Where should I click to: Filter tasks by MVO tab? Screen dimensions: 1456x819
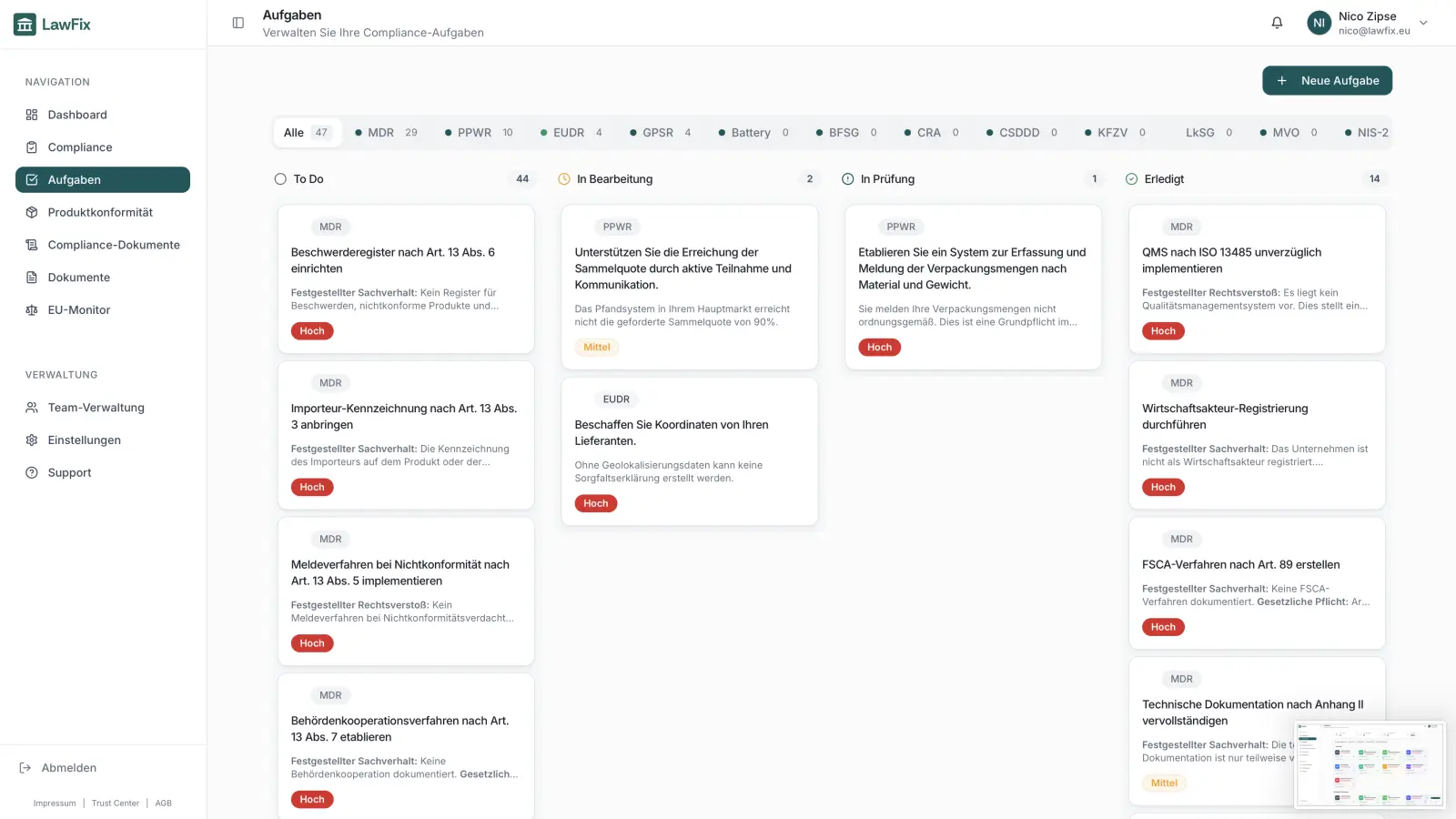(x=1289, y=133)
